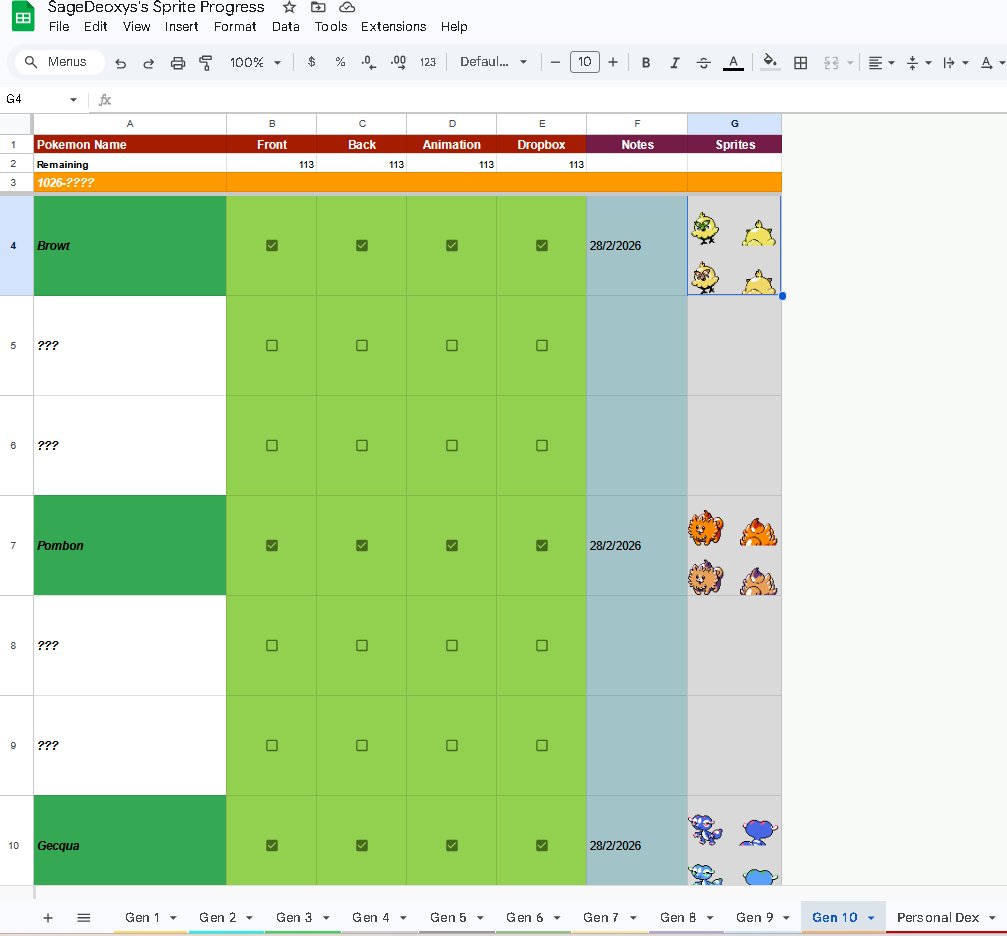
Task: Open the Extensions menu
Action: pyautogui.click(x=394, y=26)
